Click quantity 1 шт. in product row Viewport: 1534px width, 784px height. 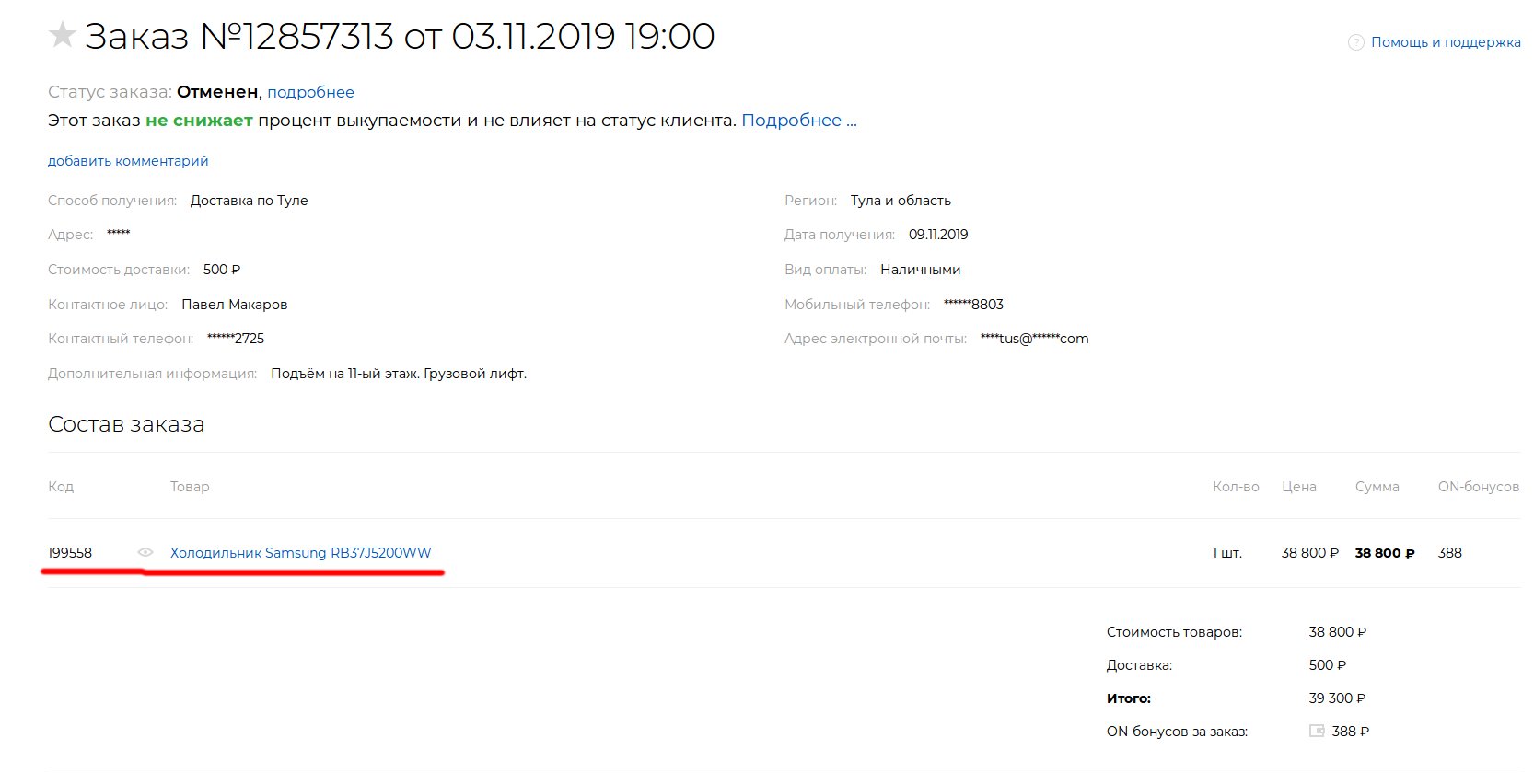click(x=1227, y=553)
